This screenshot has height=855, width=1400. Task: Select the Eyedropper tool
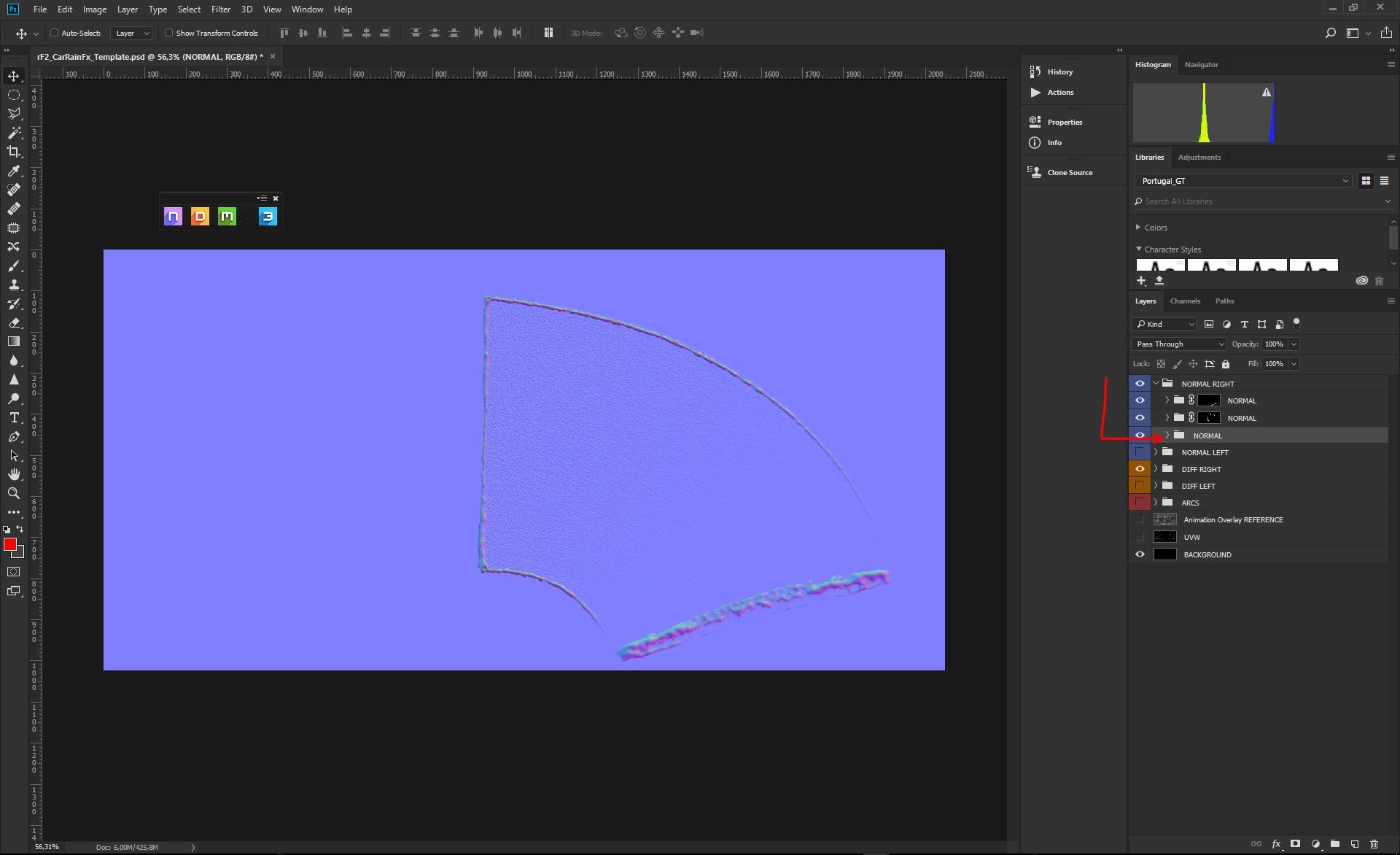pyautogui.click(x=14, y=171)
